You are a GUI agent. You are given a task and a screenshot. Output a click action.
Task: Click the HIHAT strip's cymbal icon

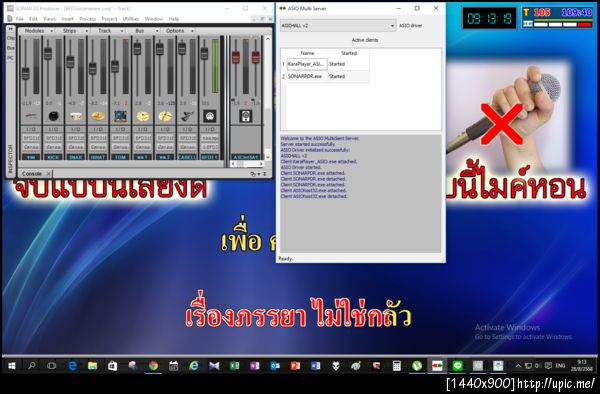(x=98, y=116)
